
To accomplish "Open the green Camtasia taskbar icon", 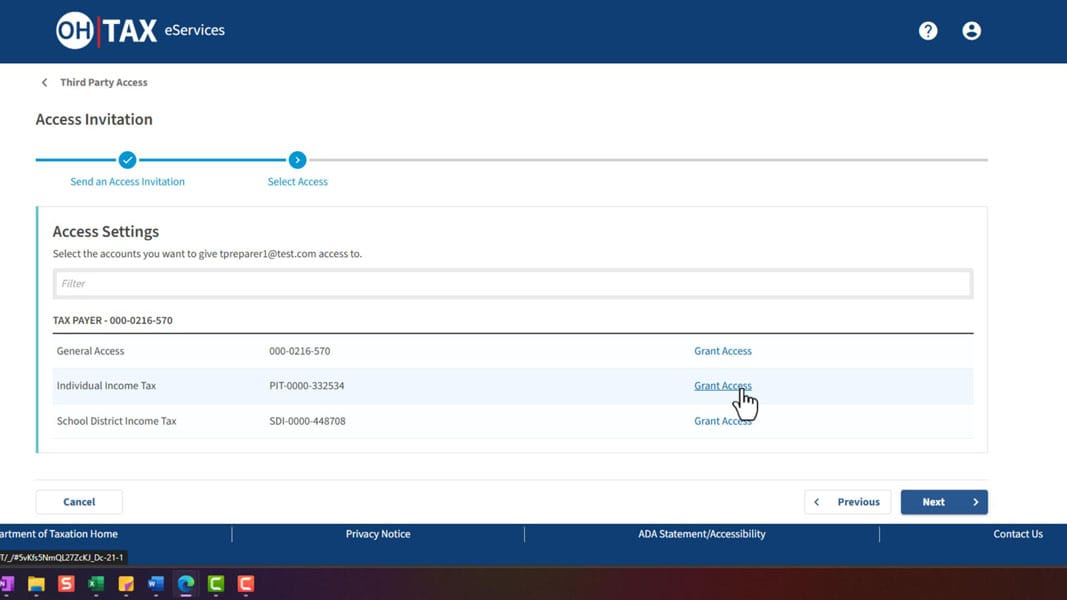I will pyautogui.click(x=216, y=584).
